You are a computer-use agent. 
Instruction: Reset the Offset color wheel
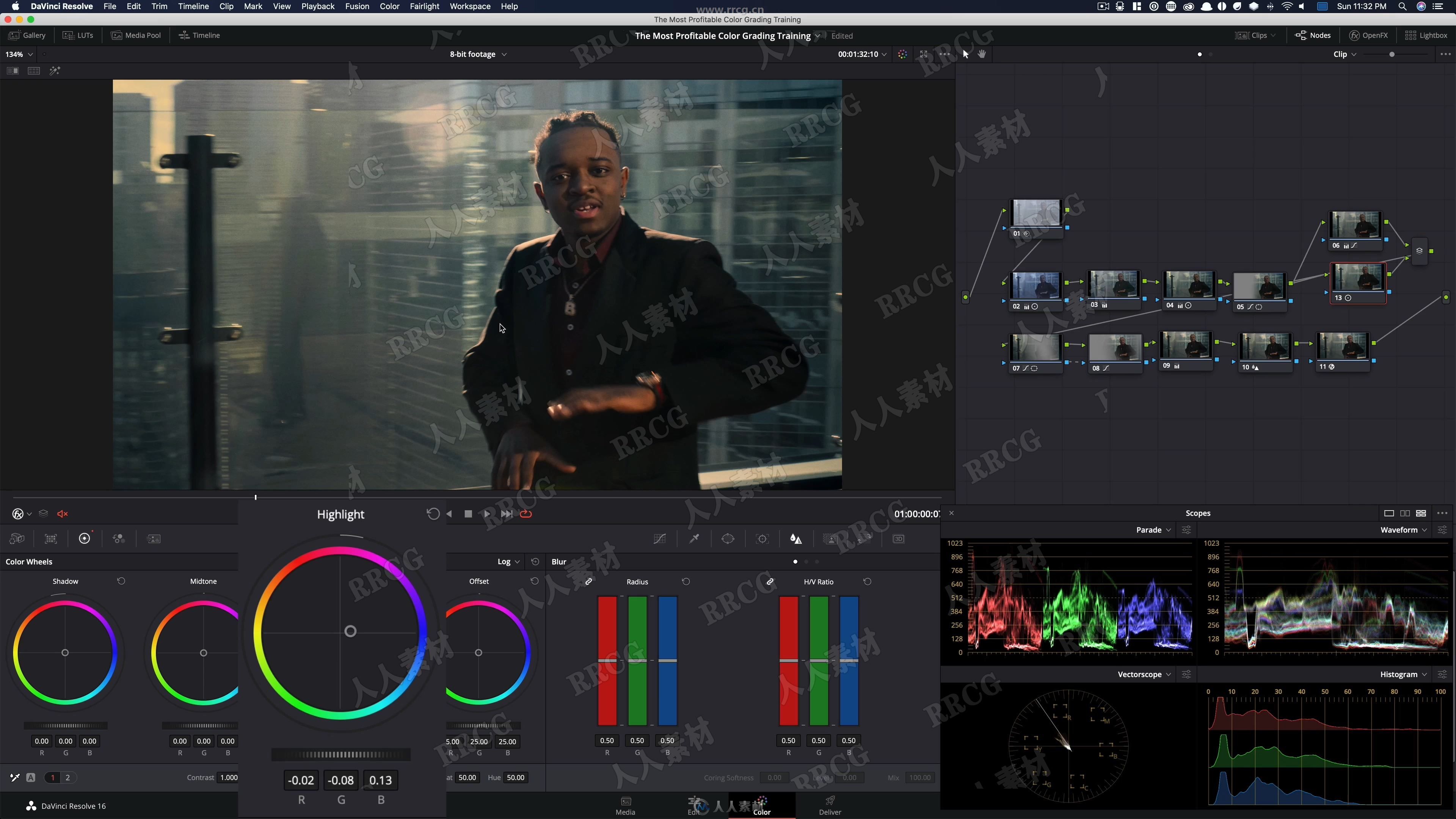534,581
